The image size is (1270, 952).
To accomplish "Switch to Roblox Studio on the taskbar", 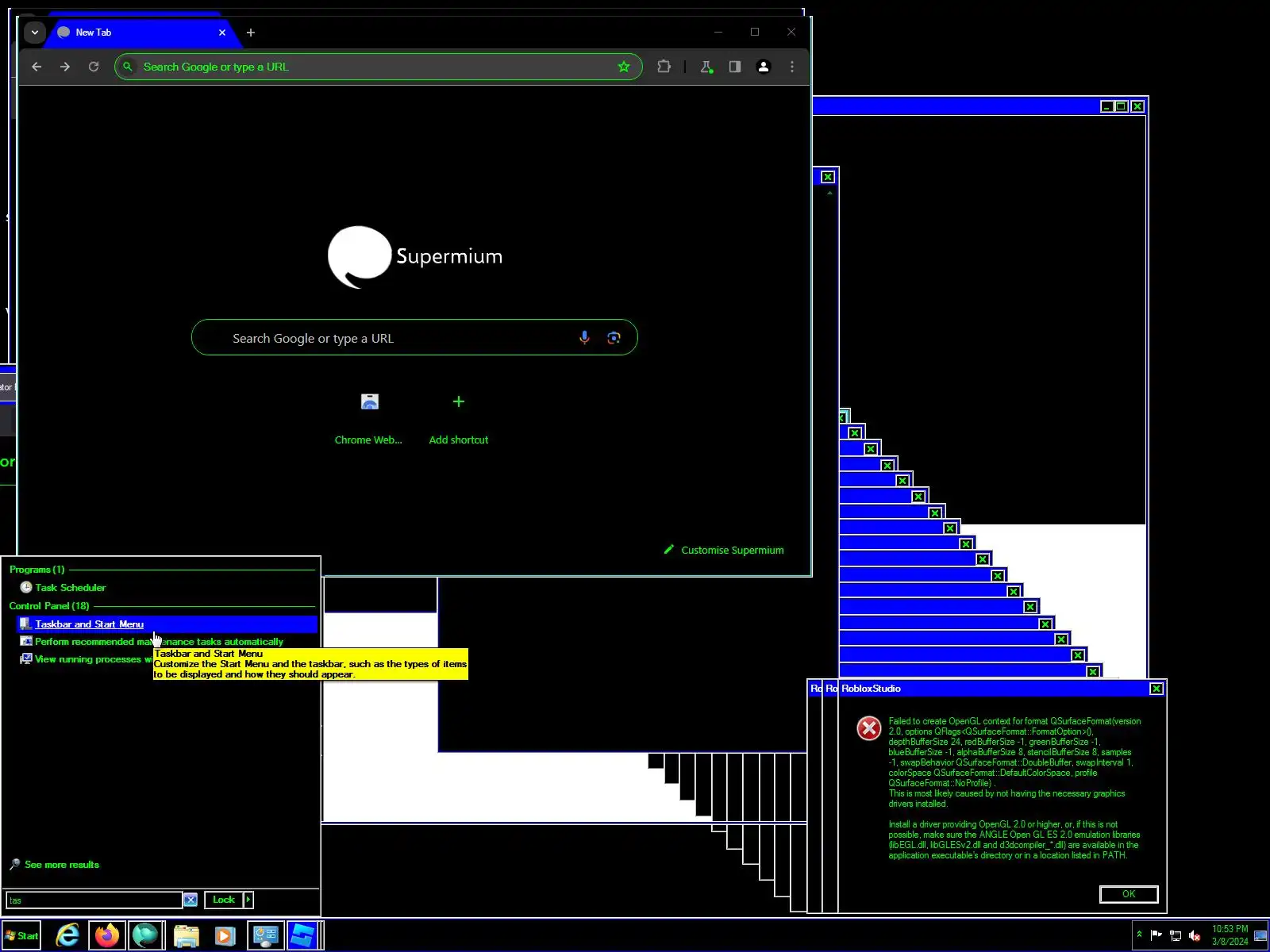I will click(303, 936).
